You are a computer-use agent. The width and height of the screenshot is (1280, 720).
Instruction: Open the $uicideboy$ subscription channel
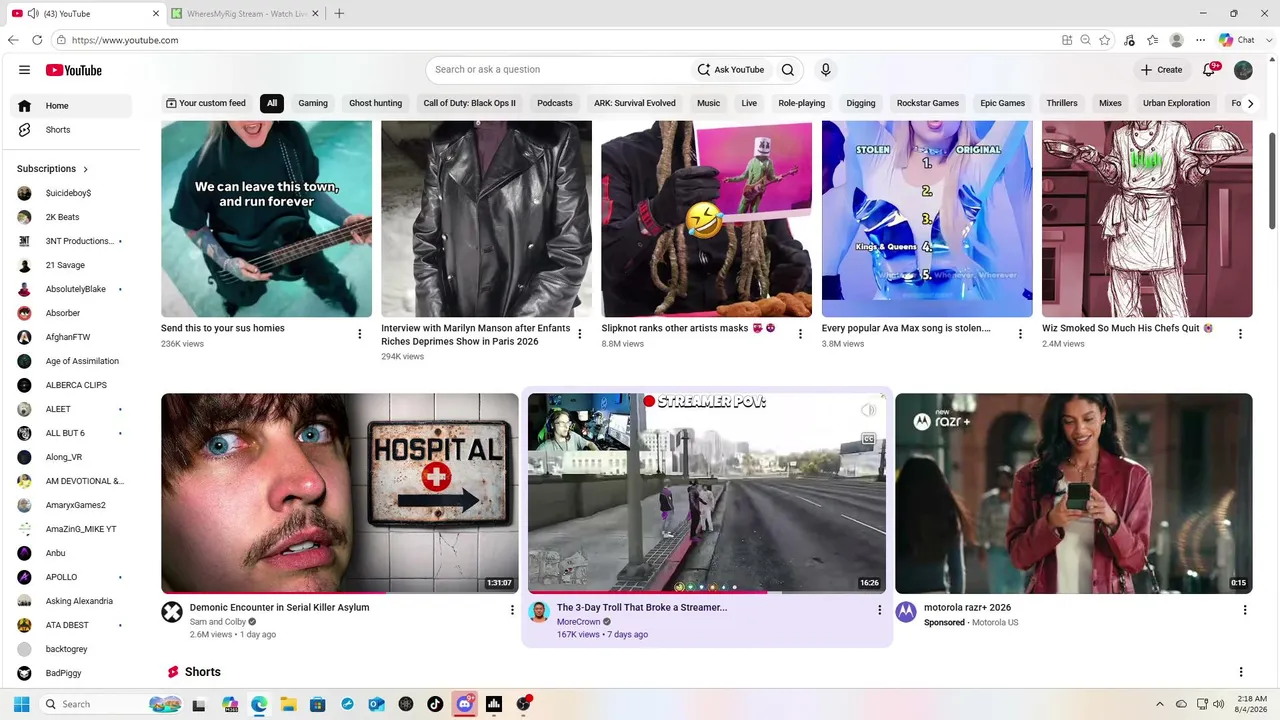click(71, 193)
